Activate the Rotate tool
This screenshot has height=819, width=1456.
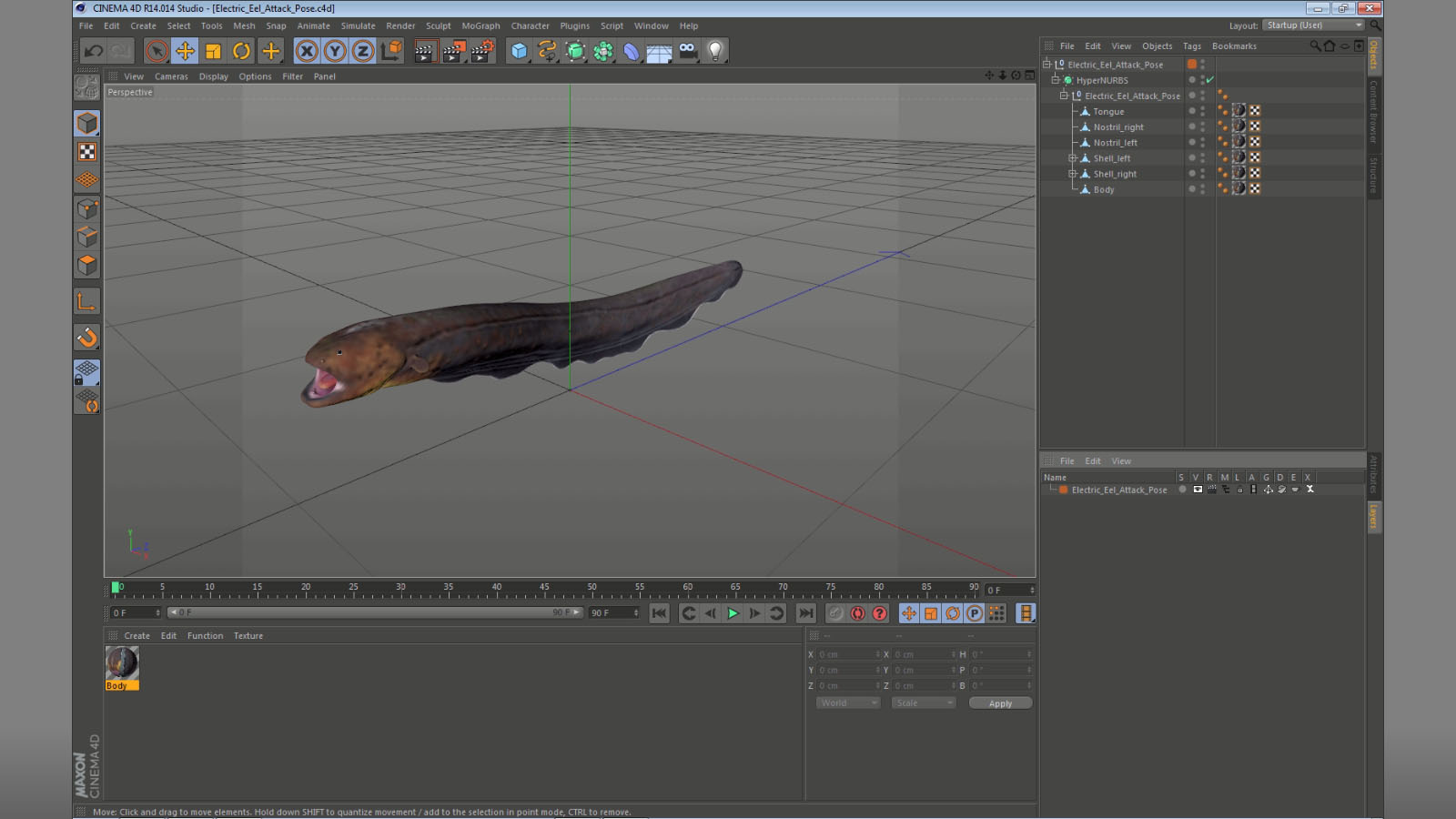click(241, 51)
